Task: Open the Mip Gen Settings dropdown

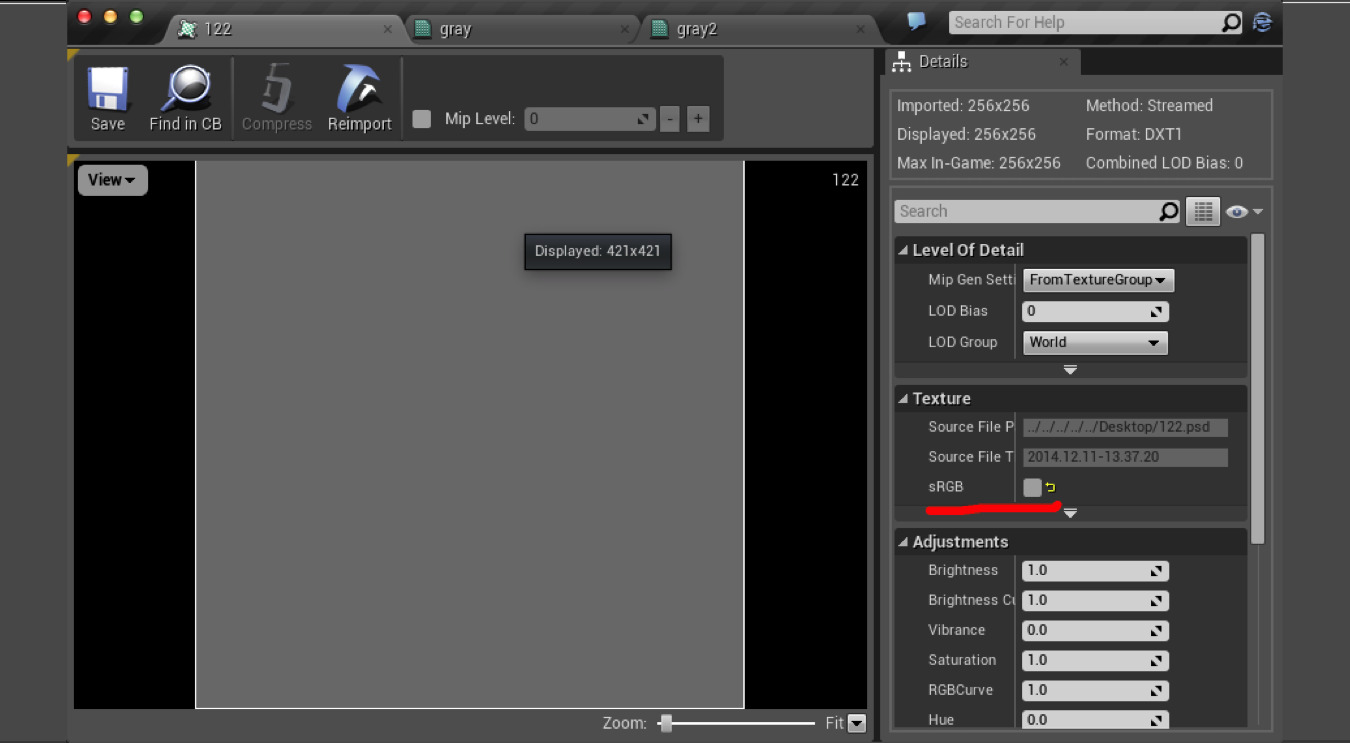Action: [x=1097, y=280]
